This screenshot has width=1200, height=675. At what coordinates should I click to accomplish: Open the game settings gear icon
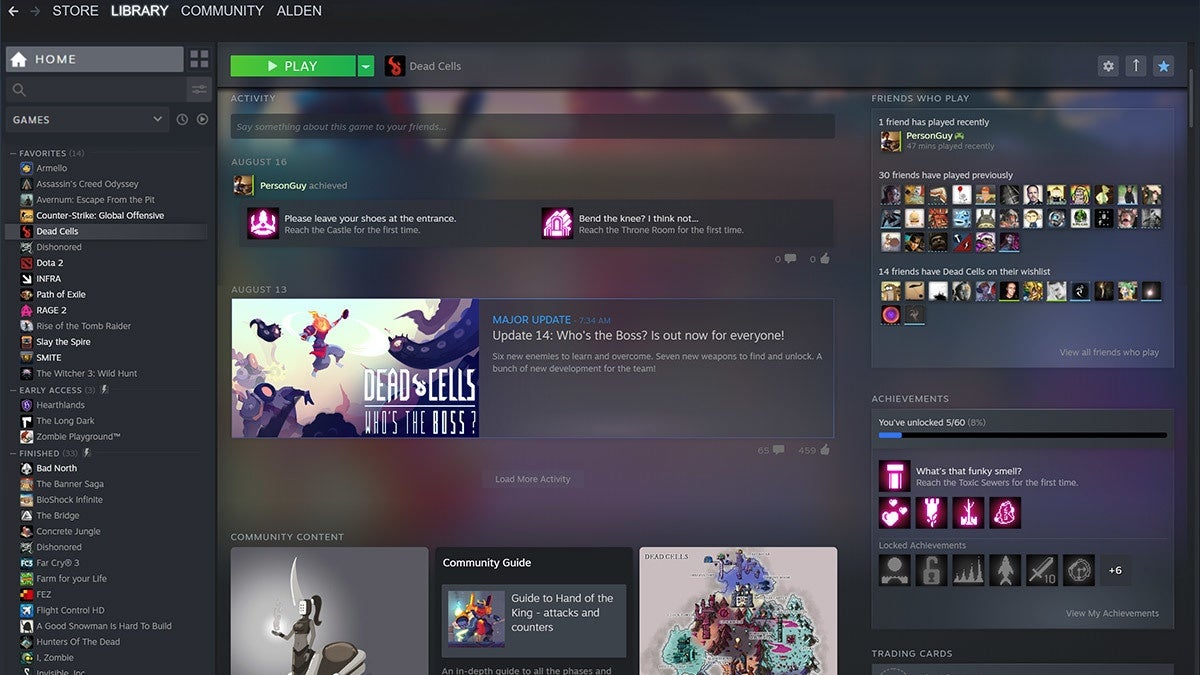pyautogui.click(x=1108, y=65)
